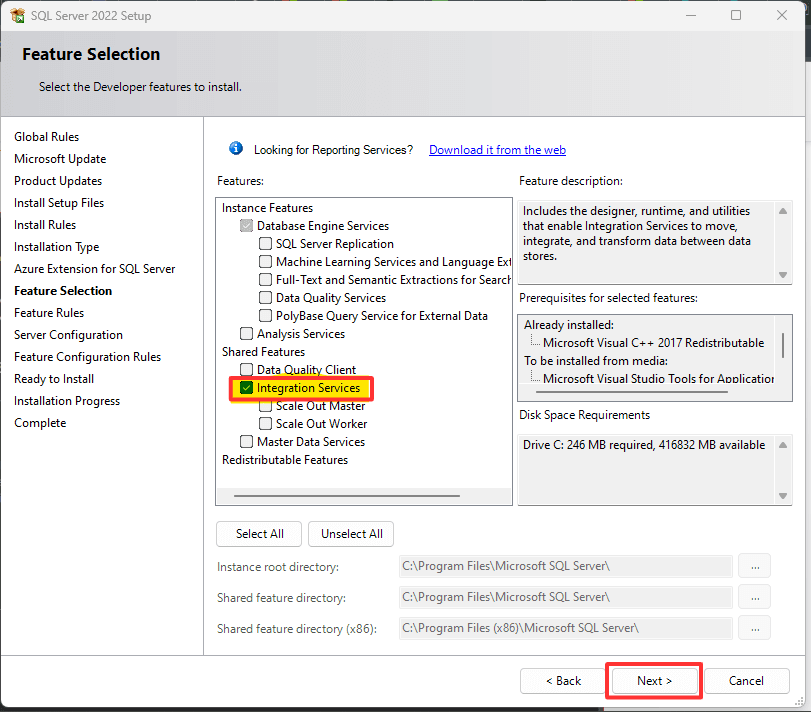Check the Scale Out Master box

pos(265,406)
